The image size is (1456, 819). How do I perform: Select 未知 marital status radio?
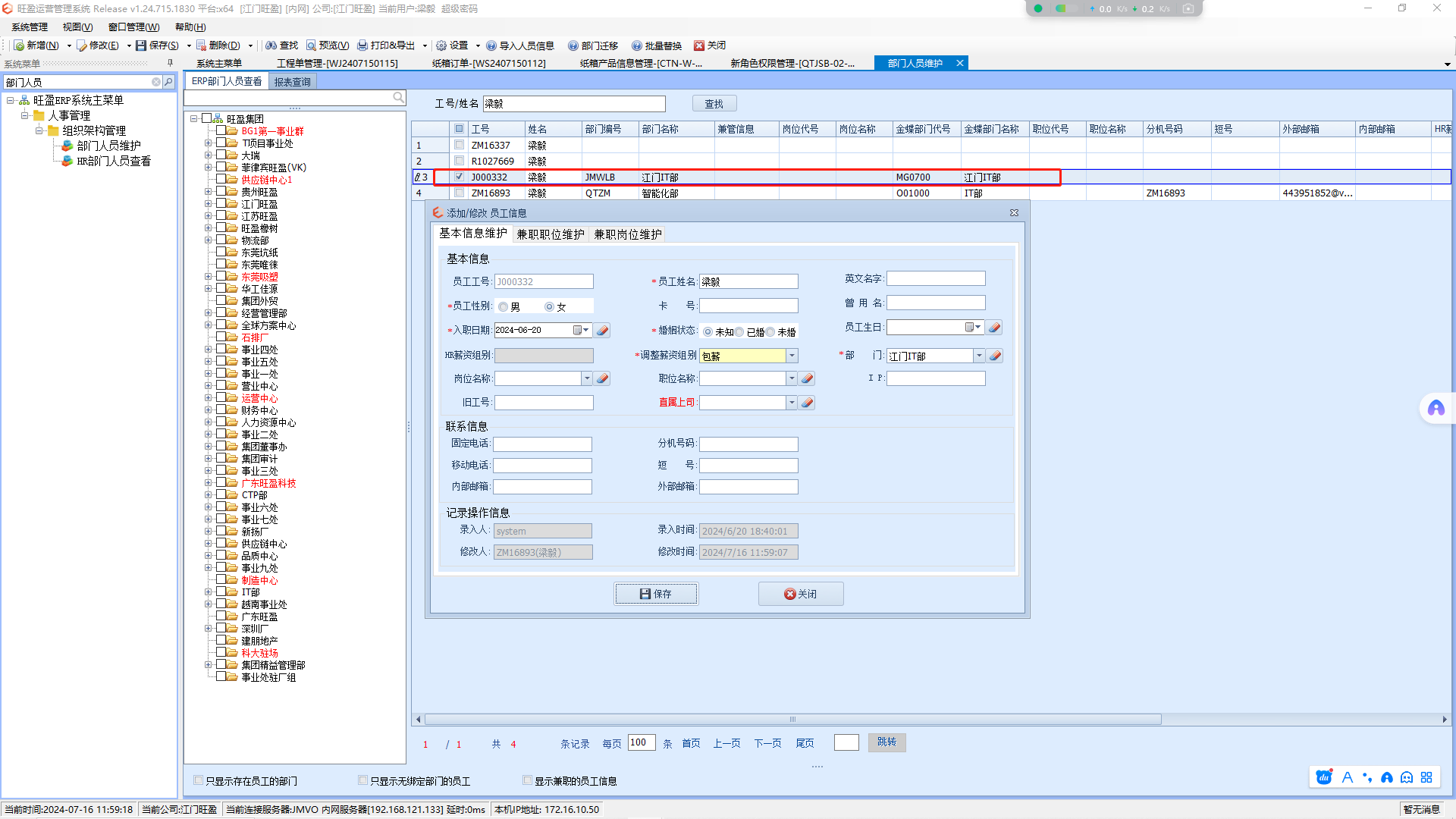pyautogui.click(x=708, y=332)
